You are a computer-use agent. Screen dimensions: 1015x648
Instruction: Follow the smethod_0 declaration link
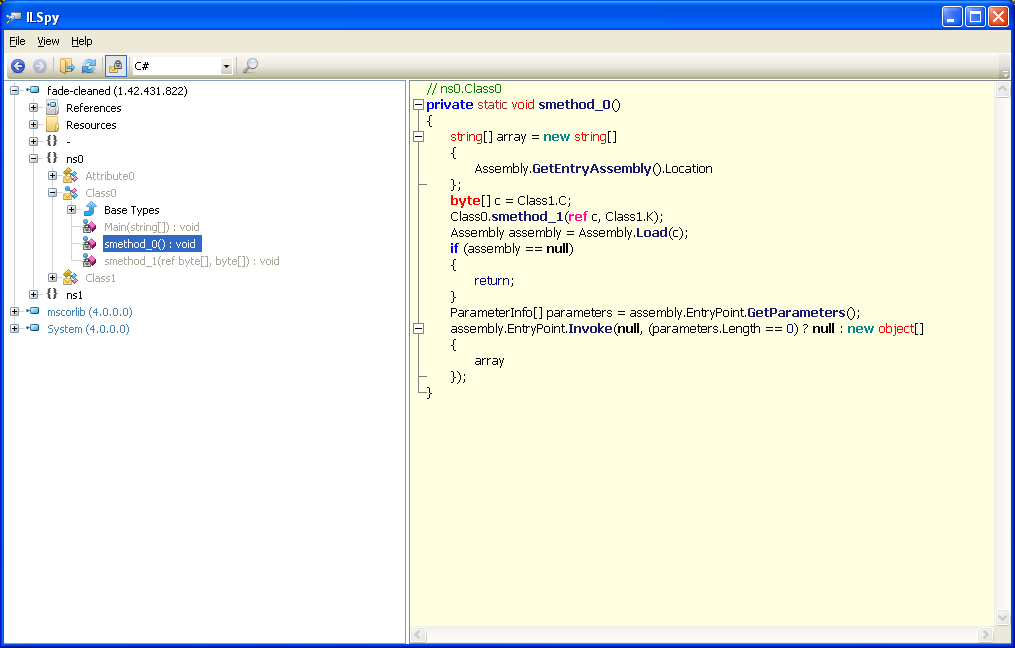(574, 105)
